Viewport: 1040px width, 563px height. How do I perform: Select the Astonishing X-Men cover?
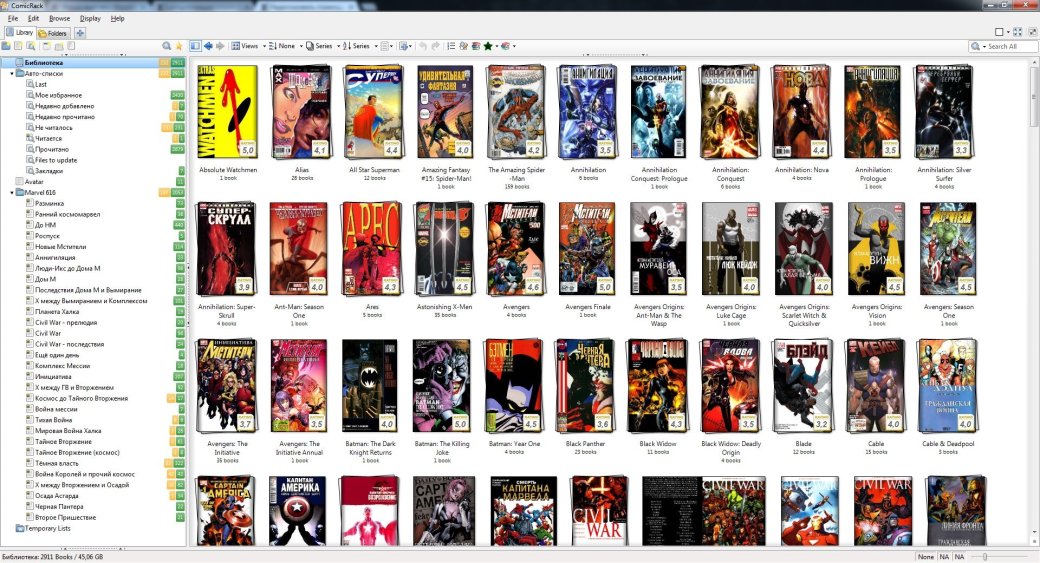(x=444, y=249)
